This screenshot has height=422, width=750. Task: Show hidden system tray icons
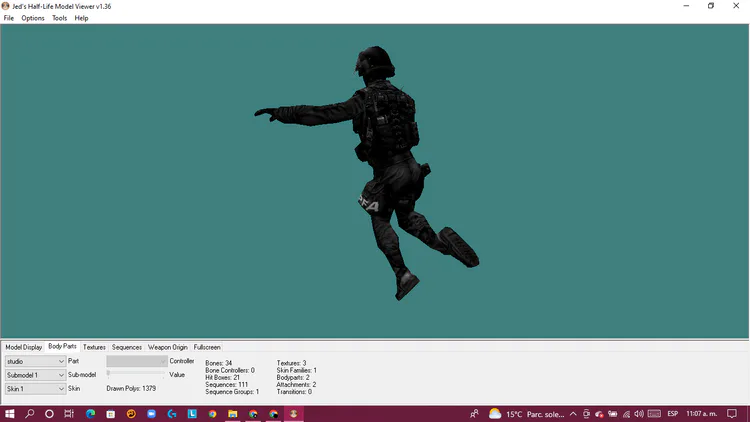573,414
